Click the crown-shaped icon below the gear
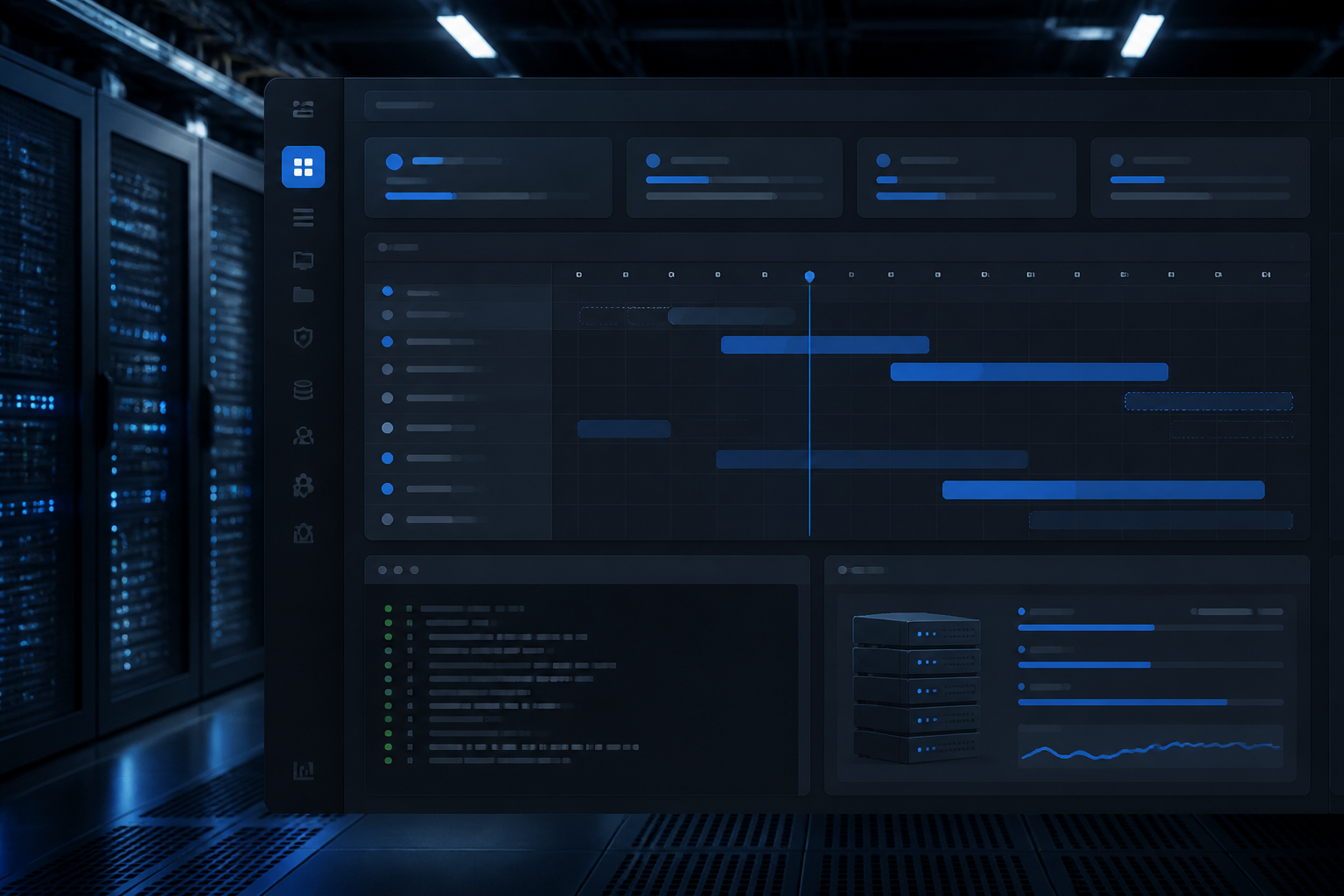The image size is (1344, 896). (x=303, y=533)
